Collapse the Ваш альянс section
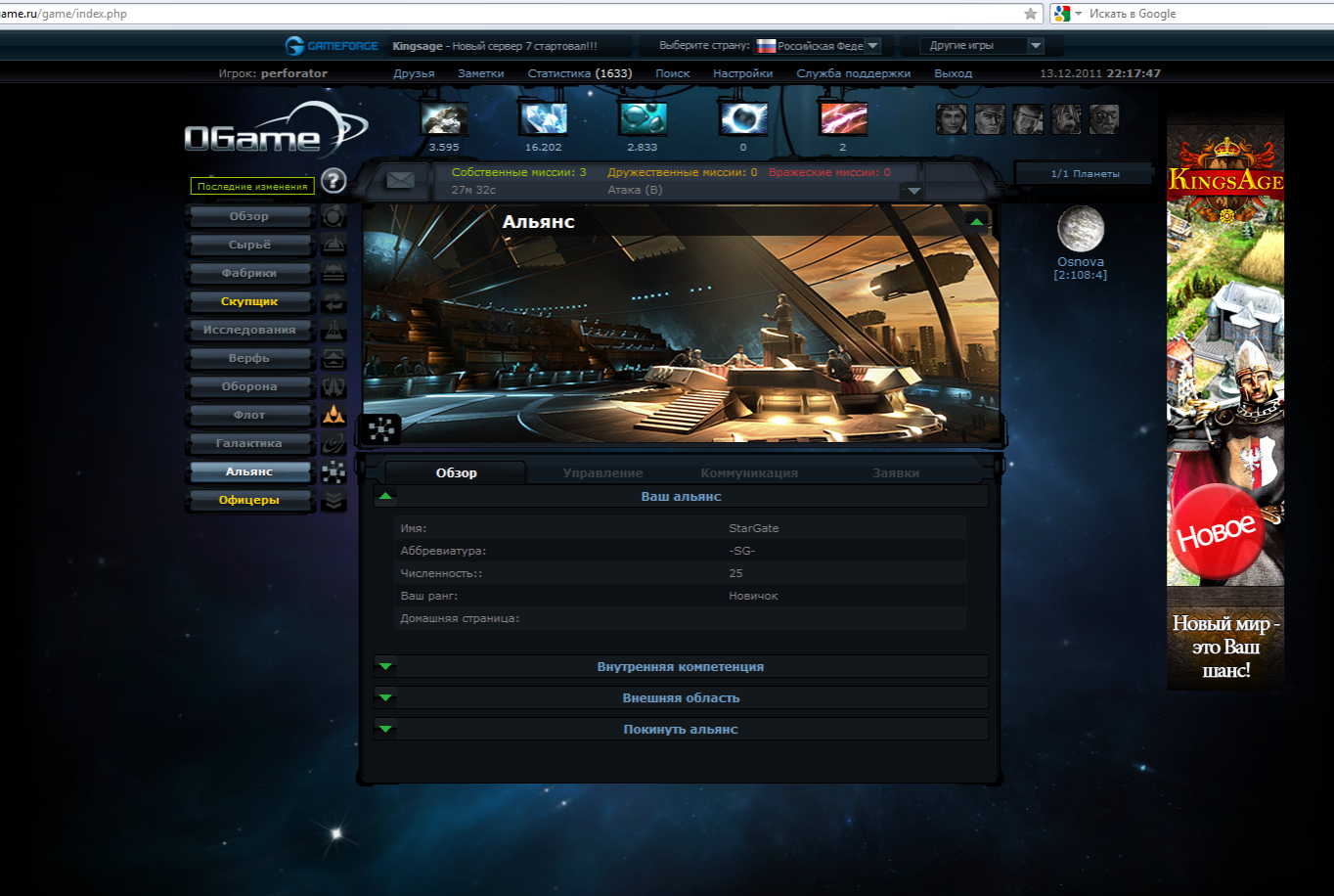This screenshot has height=896, width=1334. click(x=386, y=497)
